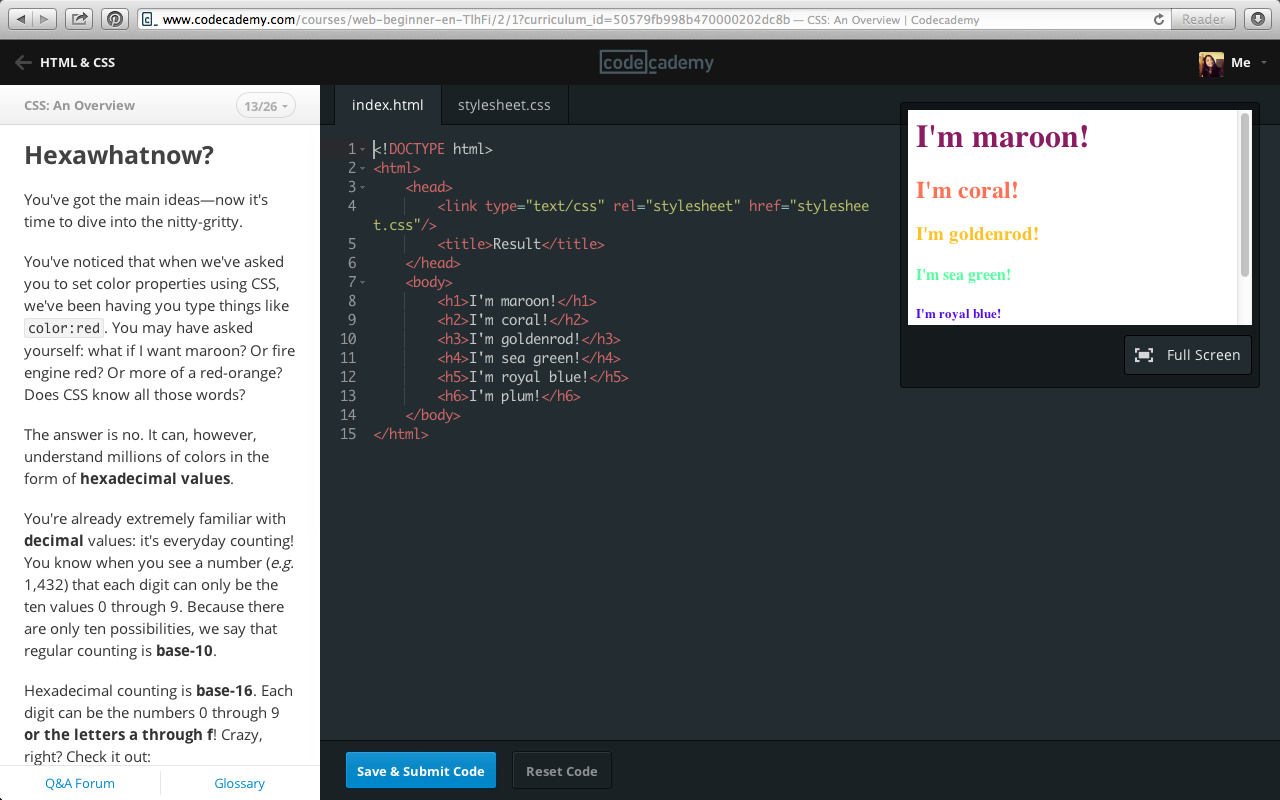The width and height of the screenshot is (1280, 800).
Task: Open Downloads via the top-right download icon
Action: pos(1257,17)
